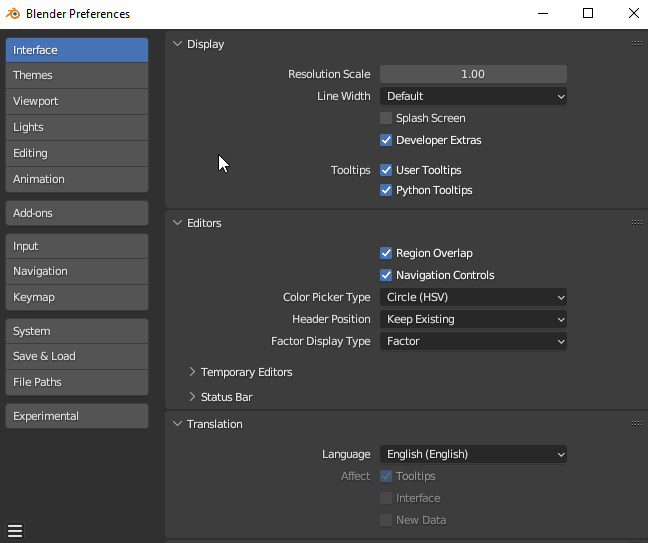648x543 pixels.
Task: Grab the Display panel drag handle
Action: [636, 43]
